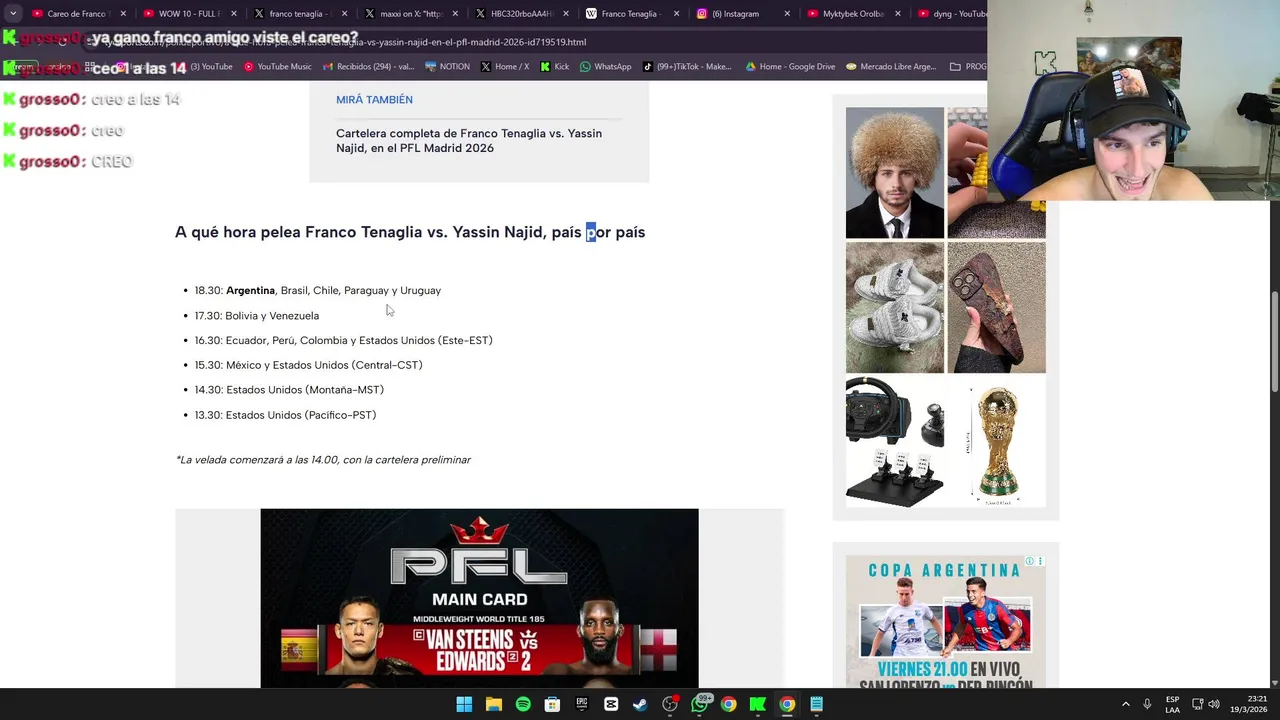This screenshot has width=1280, height=720.
Task: Open the rusty phone case ad image
Action: click(x=996, y=307)
